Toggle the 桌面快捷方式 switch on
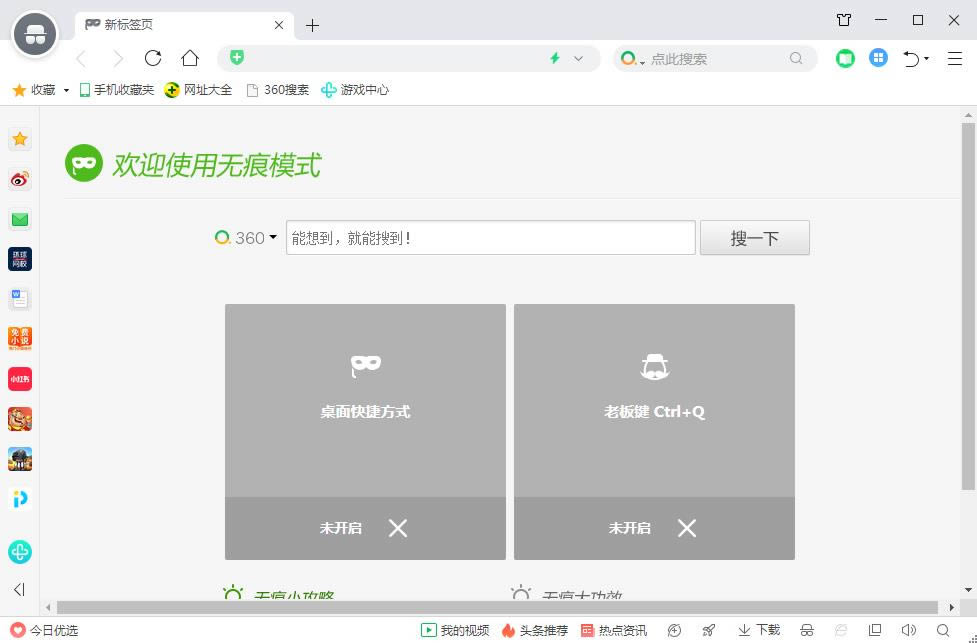 [x=365, y=528]
